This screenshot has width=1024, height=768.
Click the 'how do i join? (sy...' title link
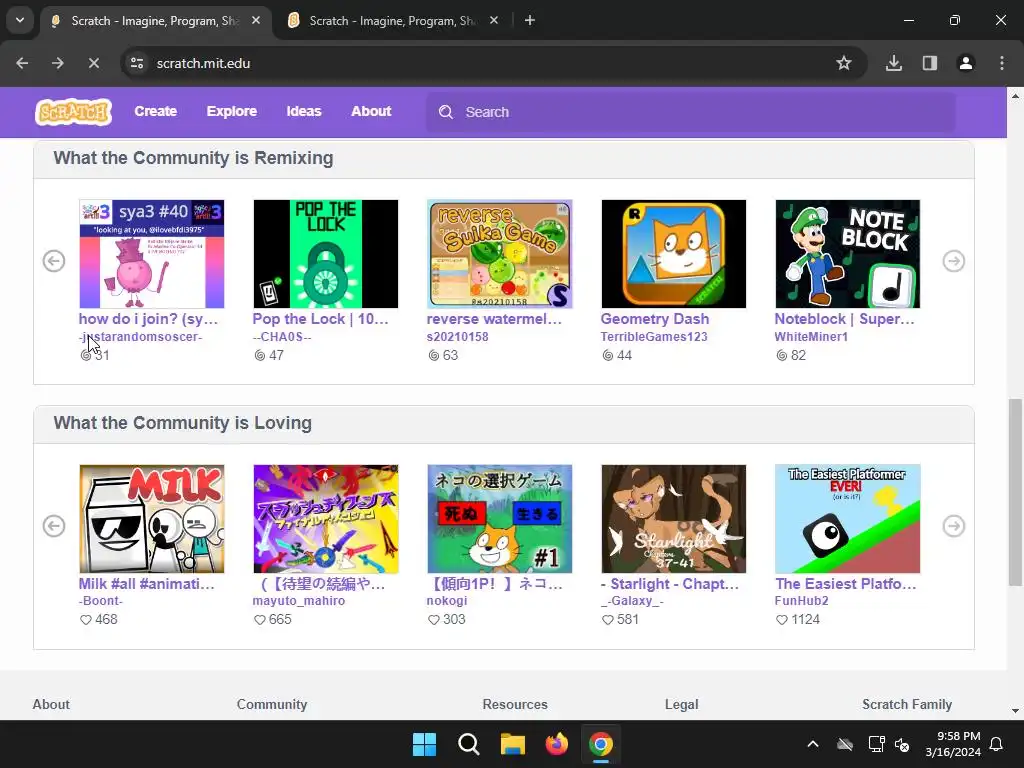point(148,319)
